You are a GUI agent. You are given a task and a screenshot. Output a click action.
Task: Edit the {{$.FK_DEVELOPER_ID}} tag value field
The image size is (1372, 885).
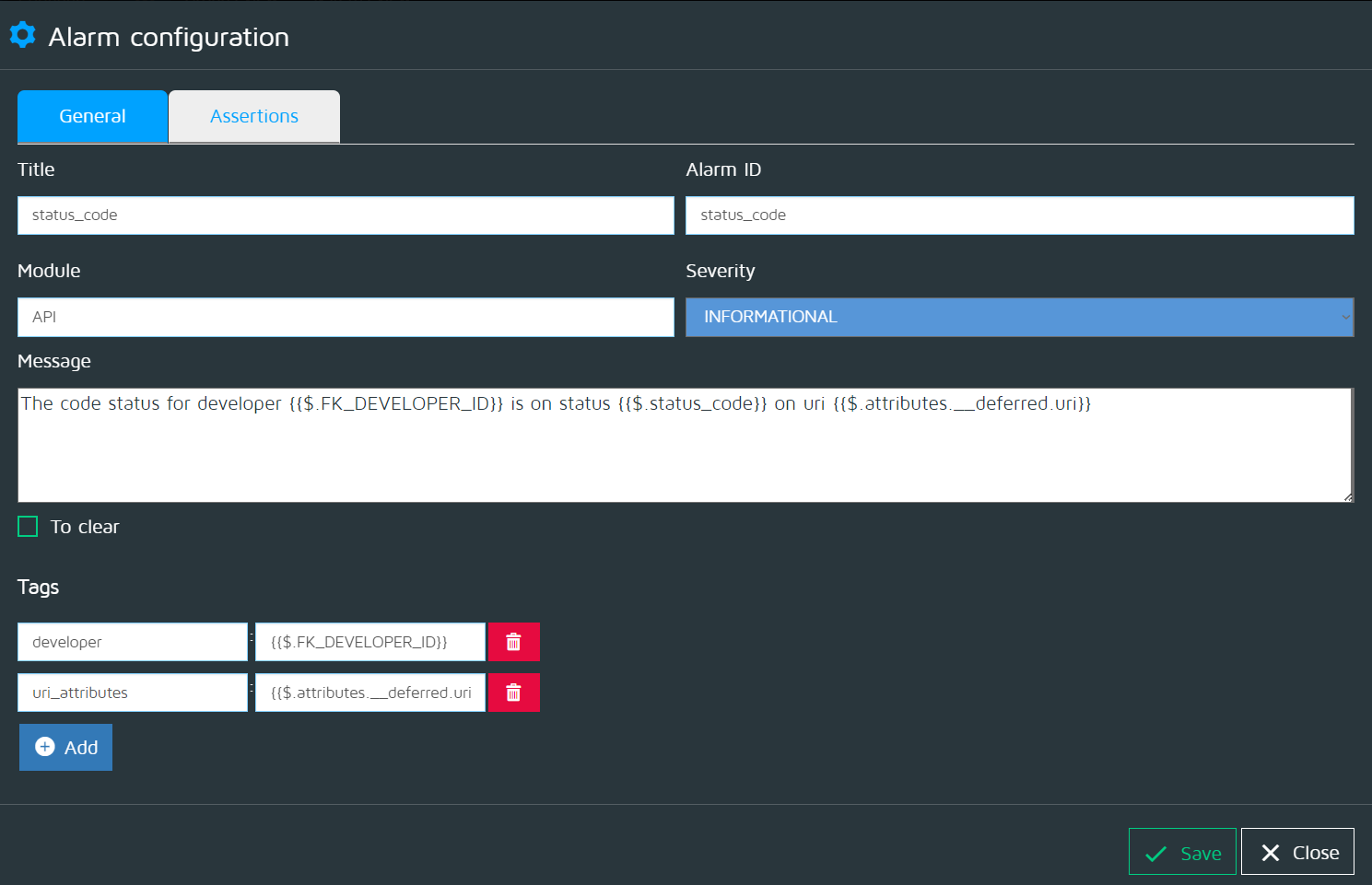coord(369,642)
